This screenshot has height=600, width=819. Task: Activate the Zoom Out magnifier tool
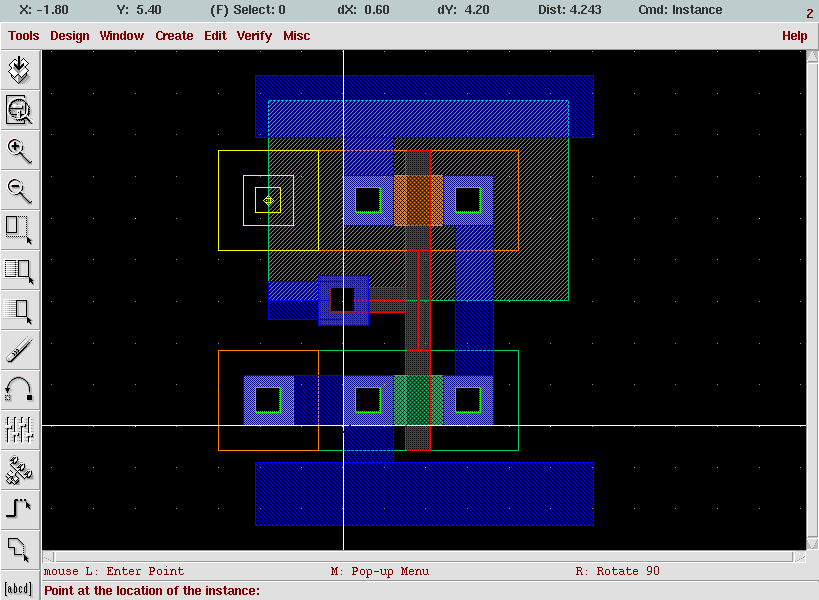tap(20, 190)
